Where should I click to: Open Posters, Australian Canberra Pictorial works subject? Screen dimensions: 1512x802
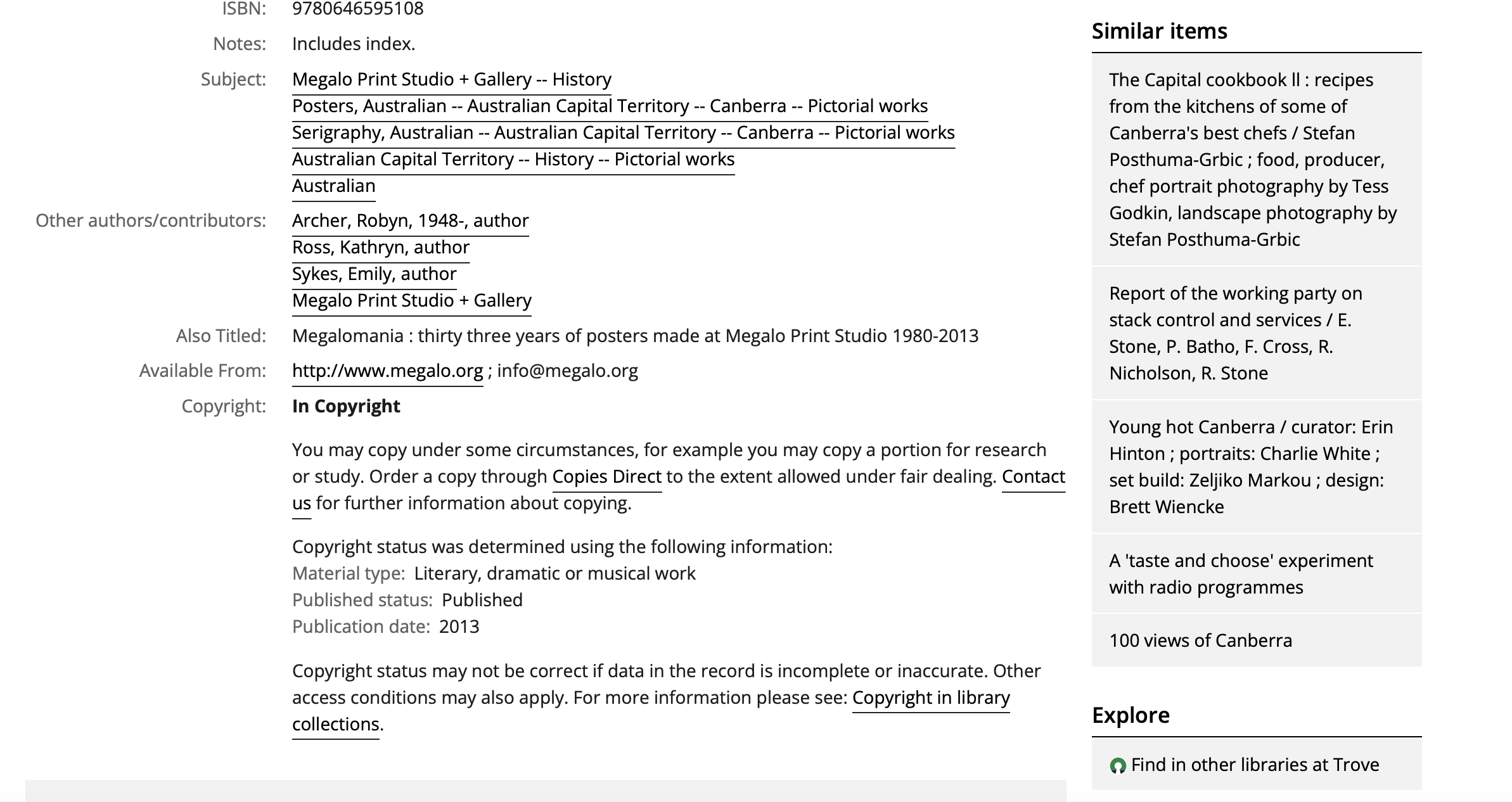610,106
